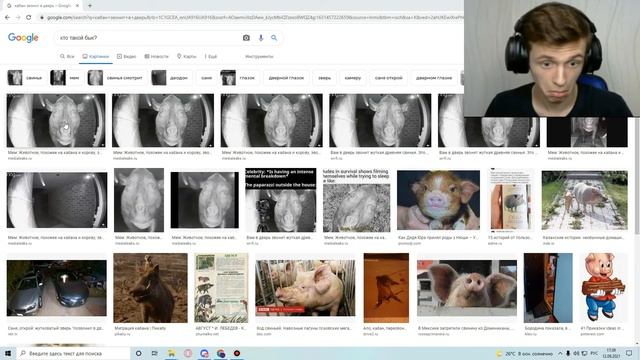This screenshot has height=360, width=640.
Task: Show hidden system tray icons chevron
Action: coord(560,353)
